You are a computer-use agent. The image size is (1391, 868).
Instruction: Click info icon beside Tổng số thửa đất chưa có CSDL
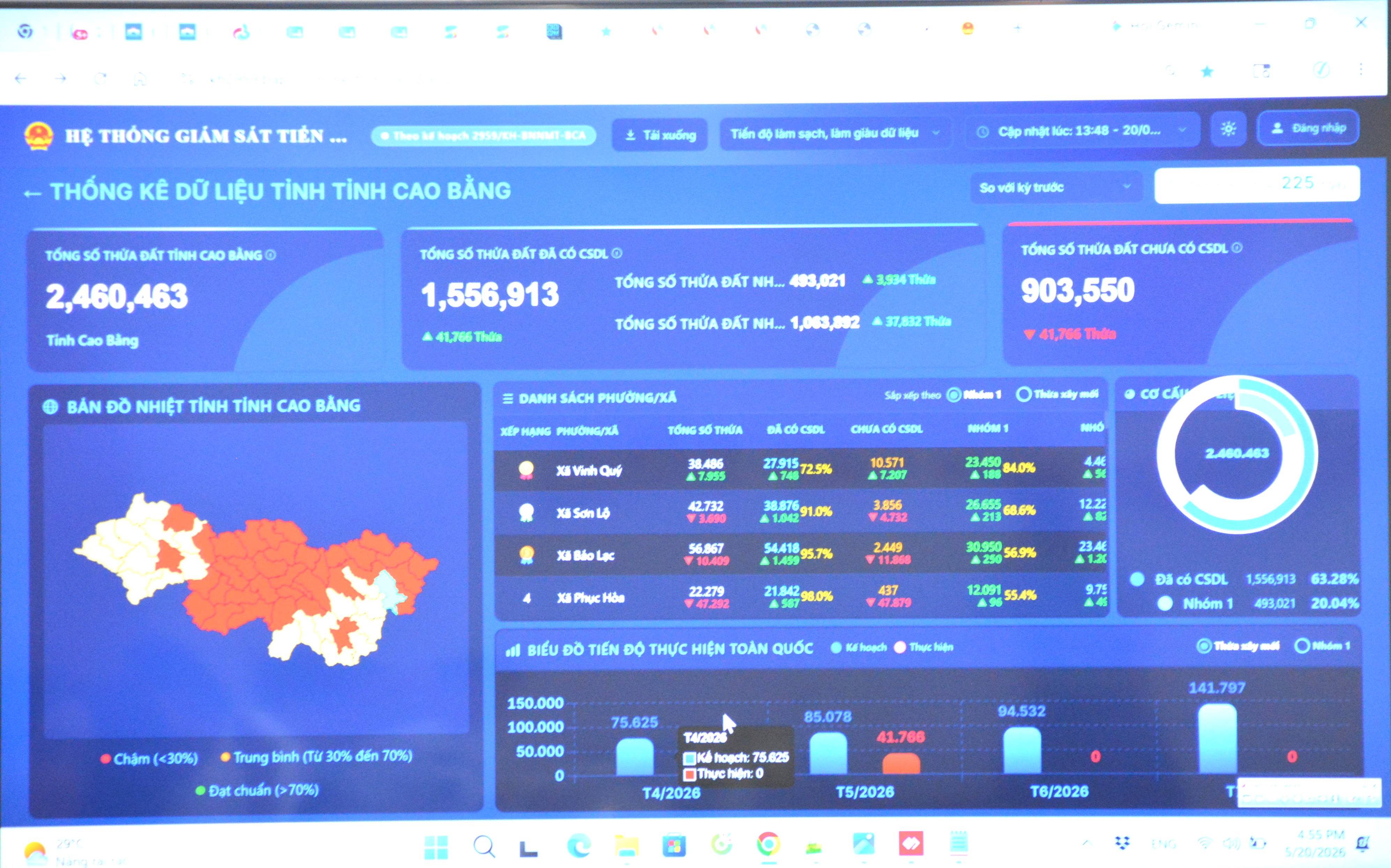pyautogui.click(x=1237, y=247)
